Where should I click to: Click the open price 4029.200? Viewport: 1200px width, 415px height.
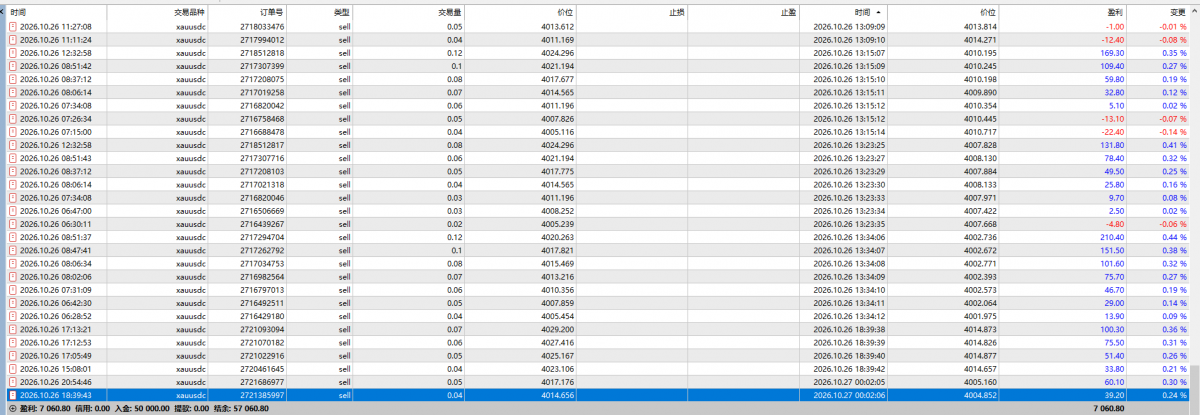pyautogui.click(x=557, y=329)
